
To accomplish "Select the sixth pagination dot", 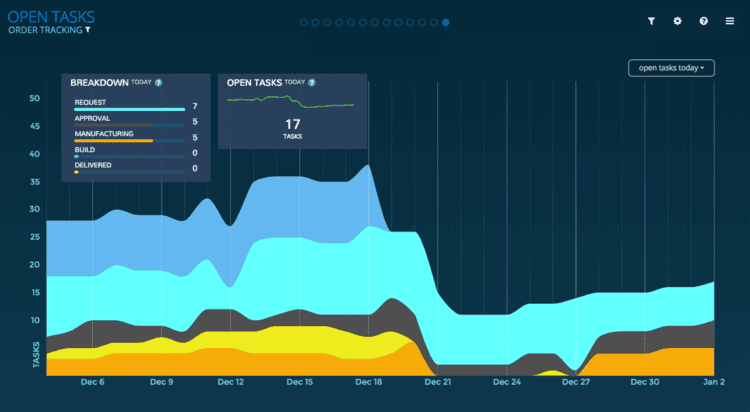I will [x=363, y=22].
